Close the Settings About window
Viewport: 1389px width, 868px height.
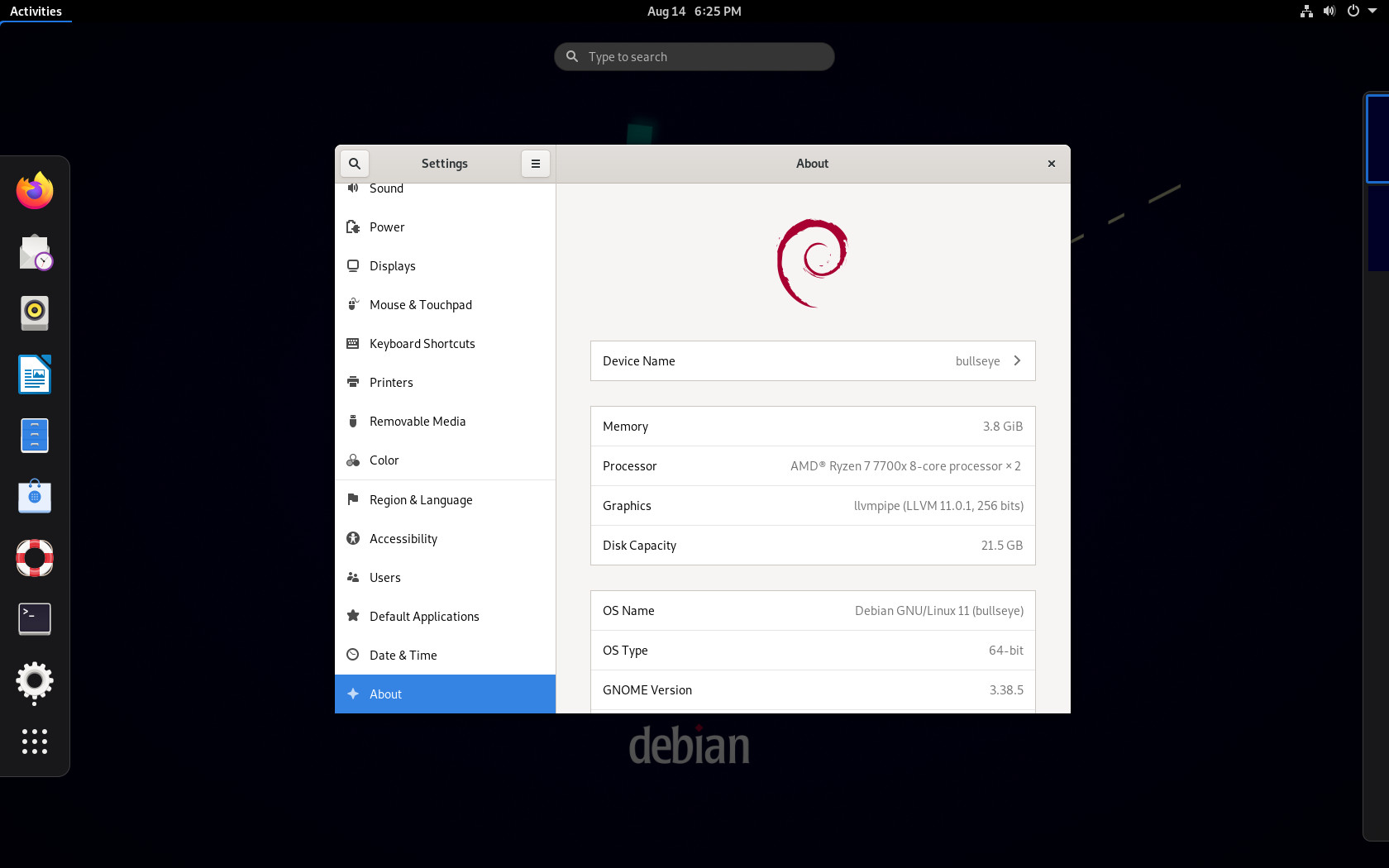pos(1052,164)
